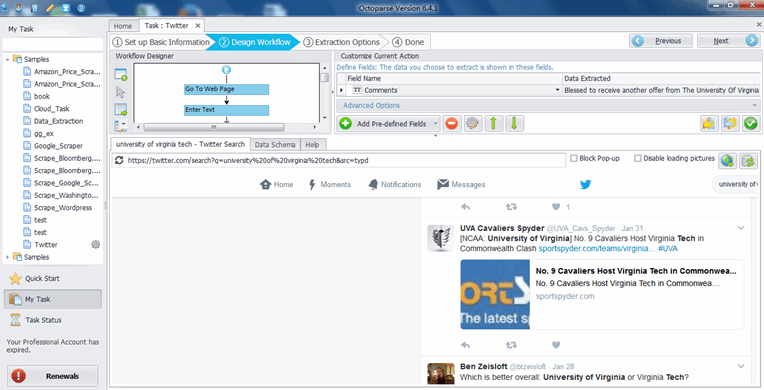764x390 pixels.
Task: Click the red delete field icon
Action: (452, 124)
